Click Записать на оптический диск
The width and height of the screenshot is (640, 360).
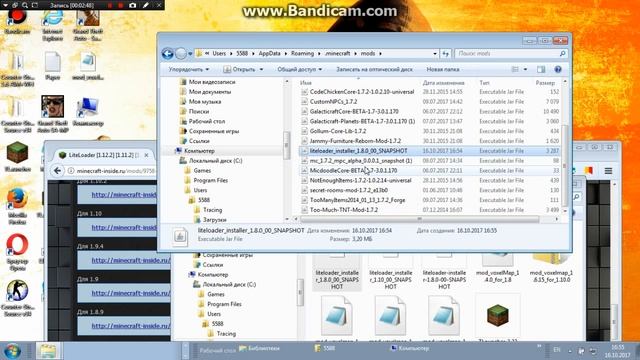click(374, 69)
